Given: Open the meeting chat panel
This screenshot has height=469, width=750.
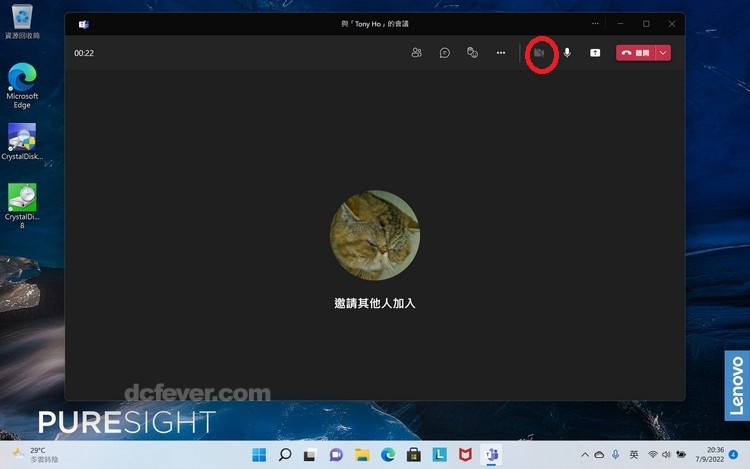Looking at the screenshot, I should tap(444, 53).
